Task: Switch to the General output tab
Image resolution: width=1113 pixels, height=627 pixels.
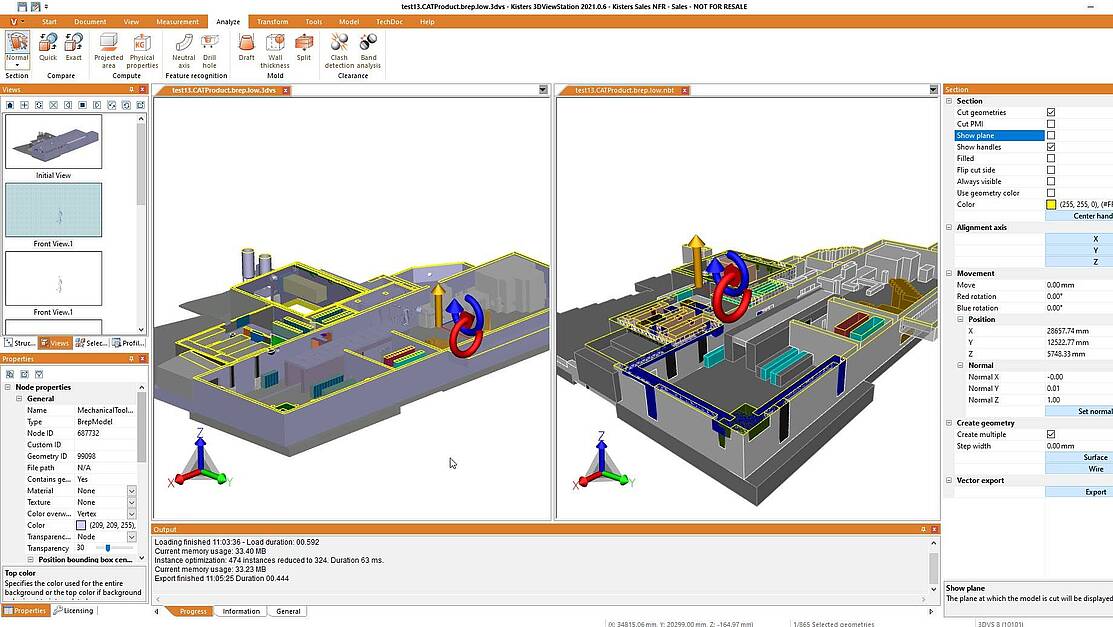Action: [288, 611]
